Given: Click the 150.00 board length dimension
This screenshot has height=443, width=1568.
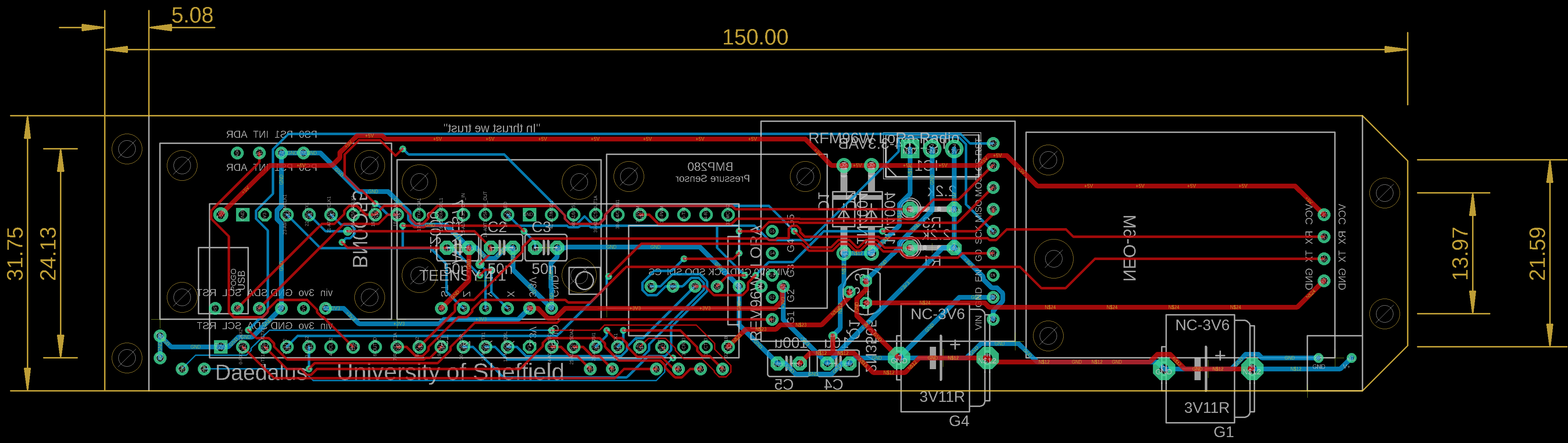Looking at the screenshot, I should click(755, 38).
